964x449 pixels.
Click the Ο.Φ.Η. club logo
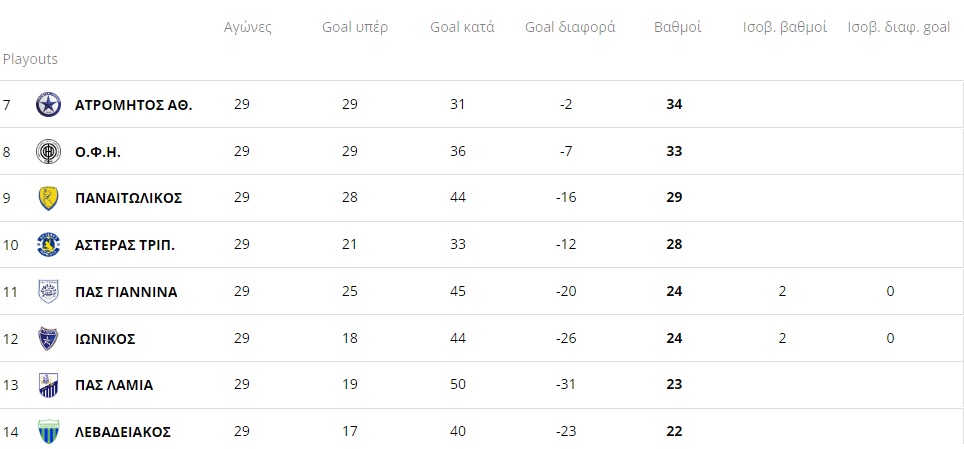pos(49,151)
